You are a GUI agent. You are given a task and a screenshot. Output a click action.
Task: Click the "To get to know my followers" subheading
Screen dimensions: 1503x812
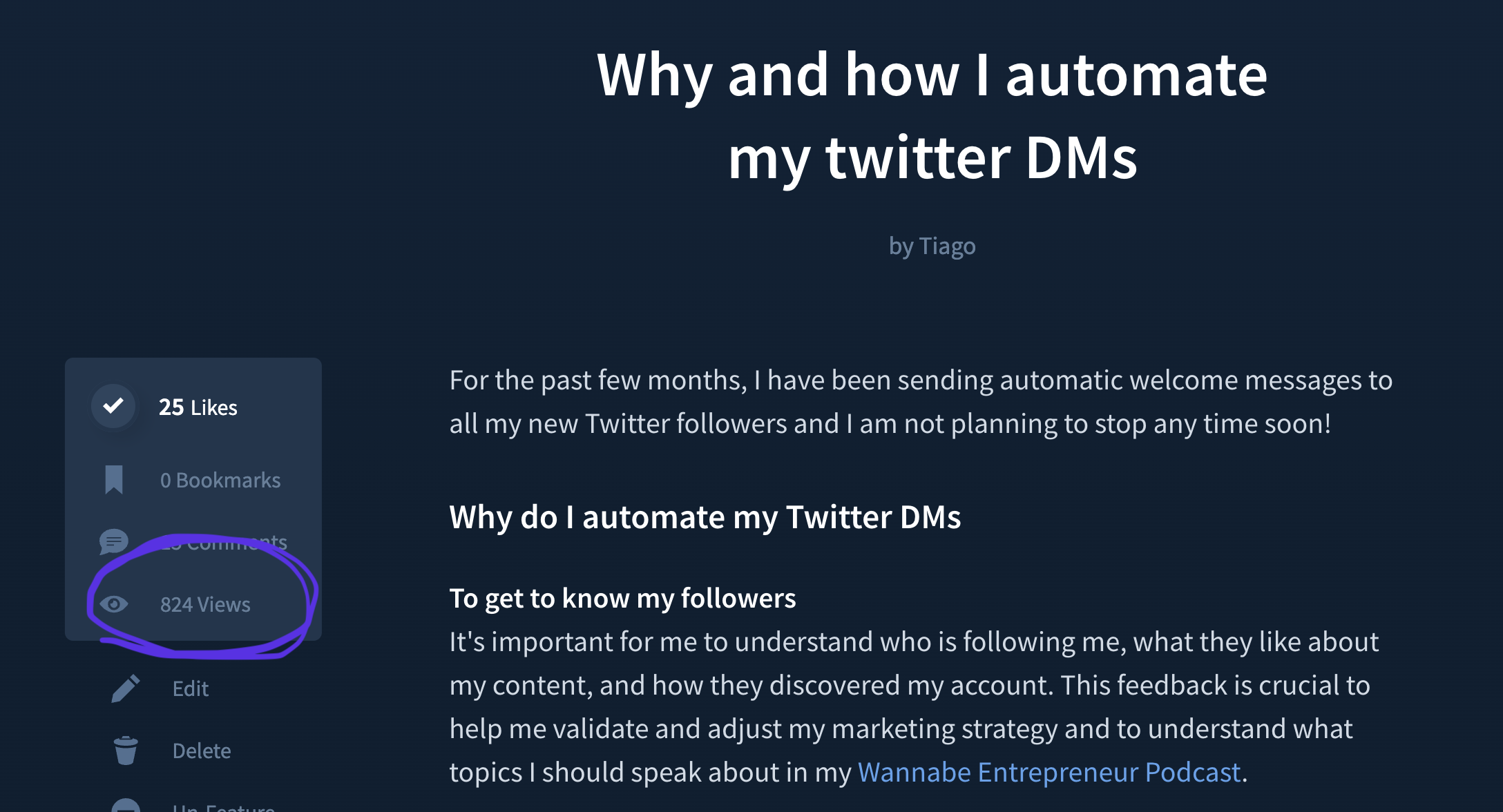[622, 598]
